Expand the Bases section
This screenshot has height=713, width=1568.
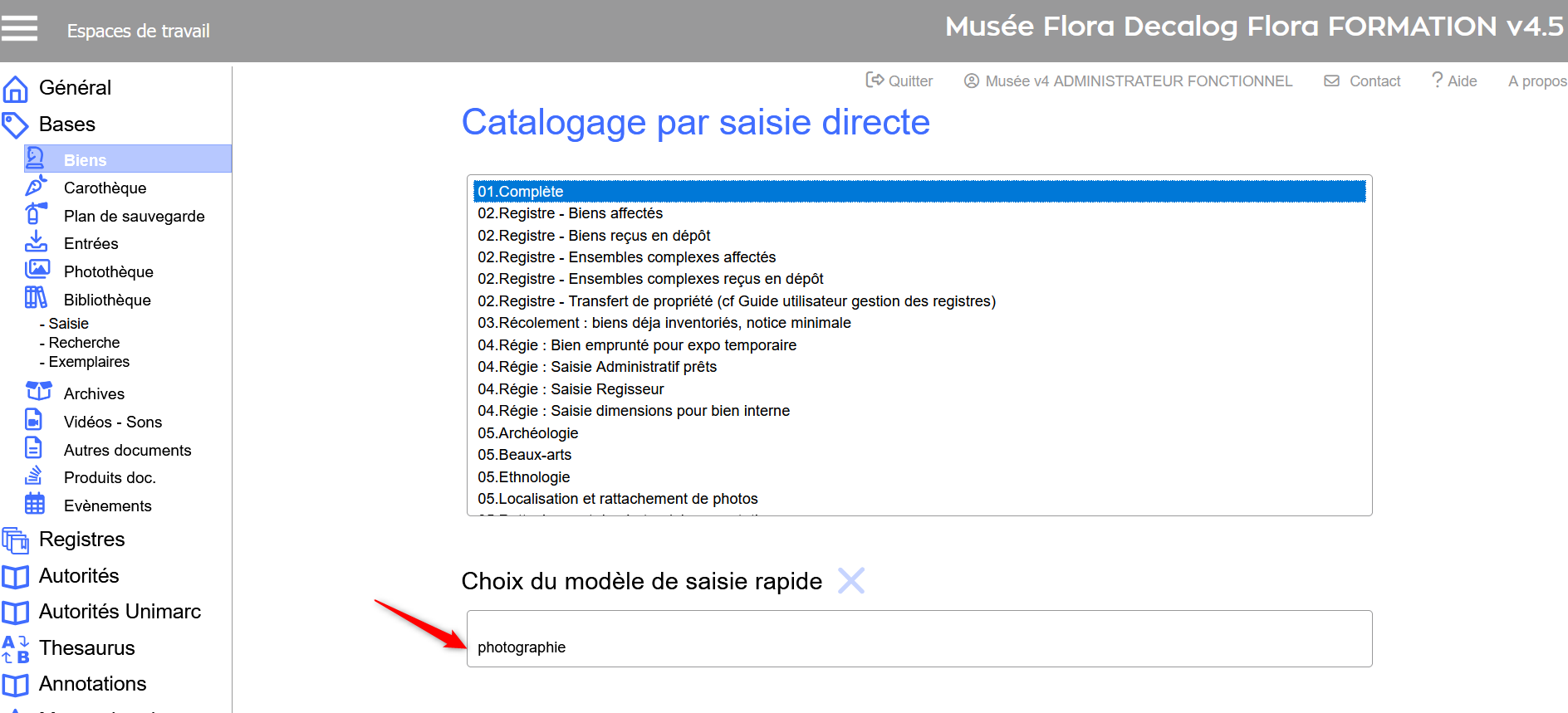[67, 125]
